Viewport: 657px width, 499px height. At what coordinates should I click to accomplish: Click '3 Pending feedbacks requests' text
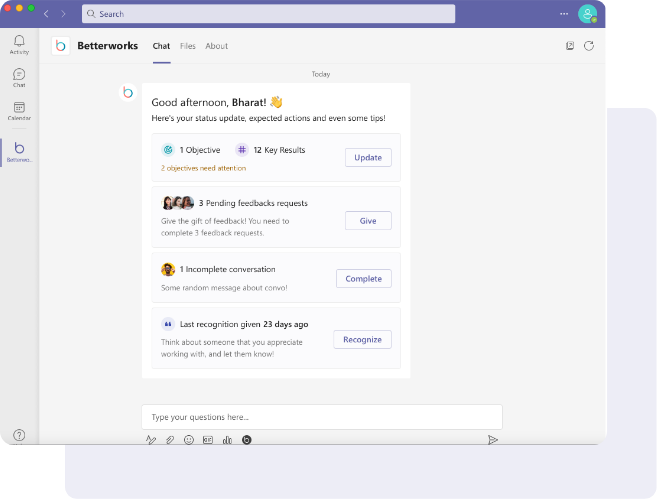point(253,203)
